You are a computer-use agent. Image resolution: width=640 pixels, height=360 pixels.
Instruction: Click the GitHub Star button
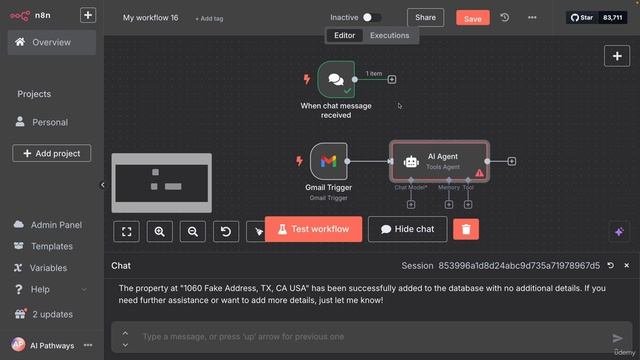click(x=582, y=18)
